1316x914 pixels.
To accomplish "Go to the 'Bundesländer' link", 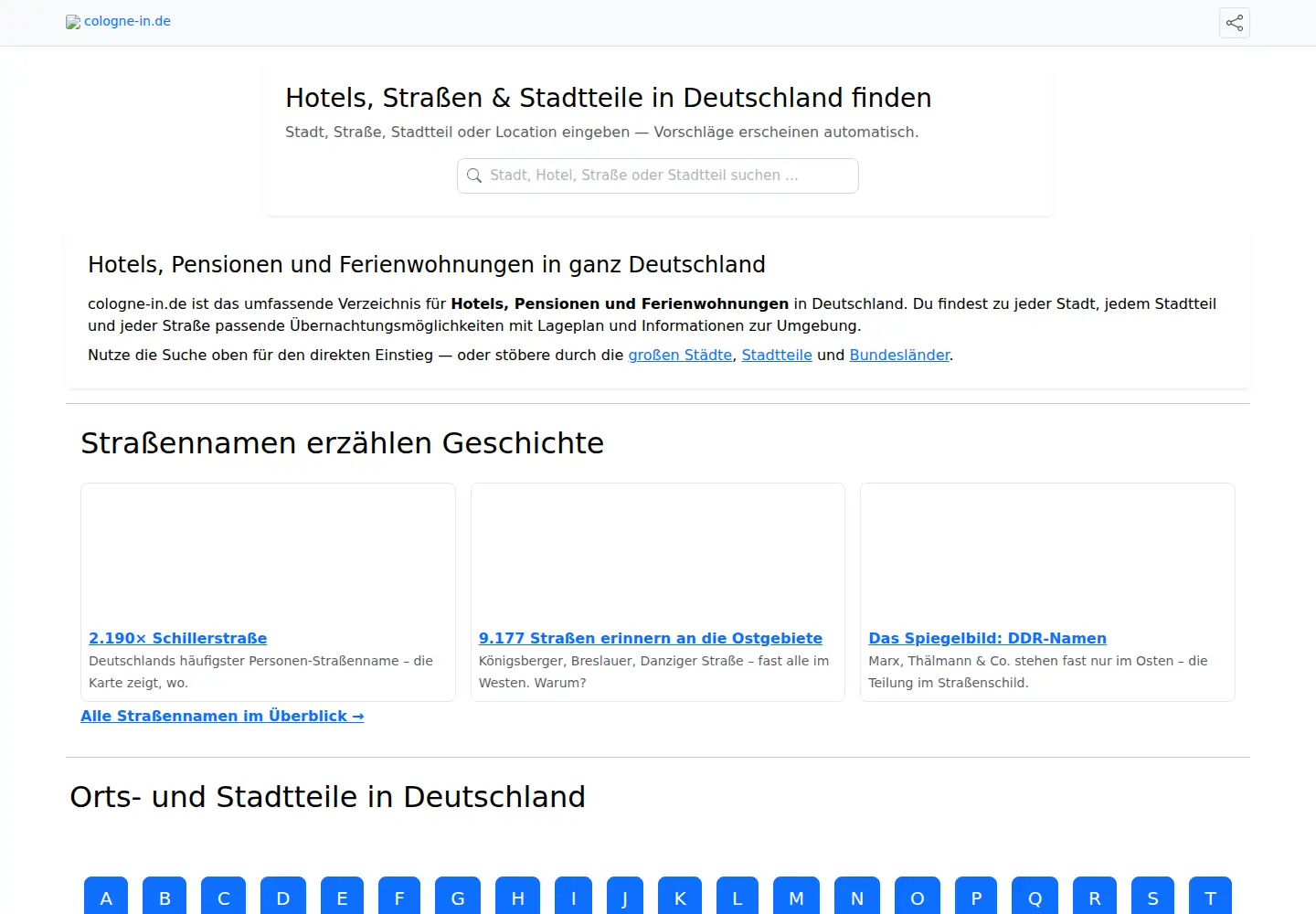I will point(899,355).
